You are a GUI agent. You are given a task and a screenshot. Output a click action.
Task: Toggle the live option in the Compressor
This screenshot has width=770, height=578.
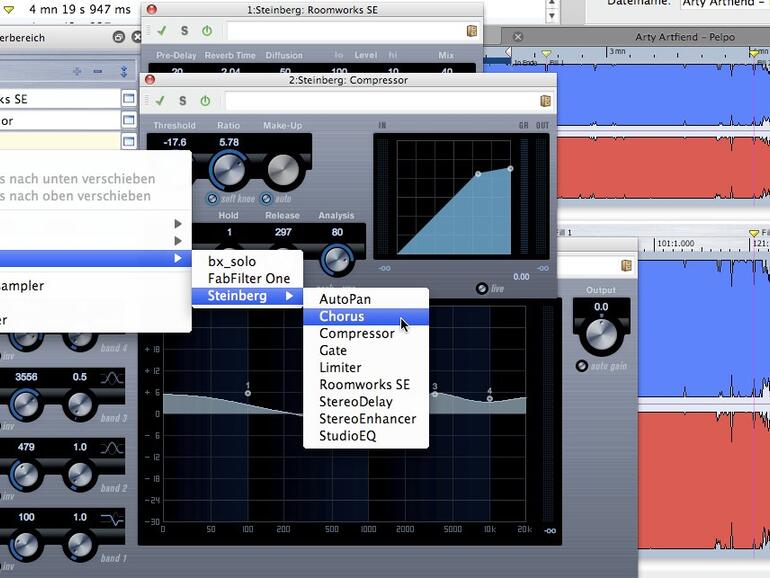482,289
